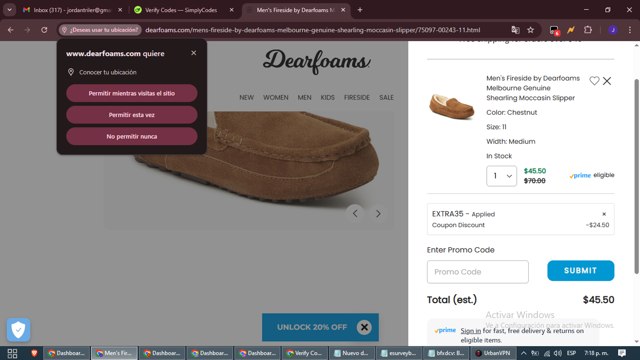This screenshot has height=360, width=640.
Task: Close the location permission popup
Action: click(193, 53)
